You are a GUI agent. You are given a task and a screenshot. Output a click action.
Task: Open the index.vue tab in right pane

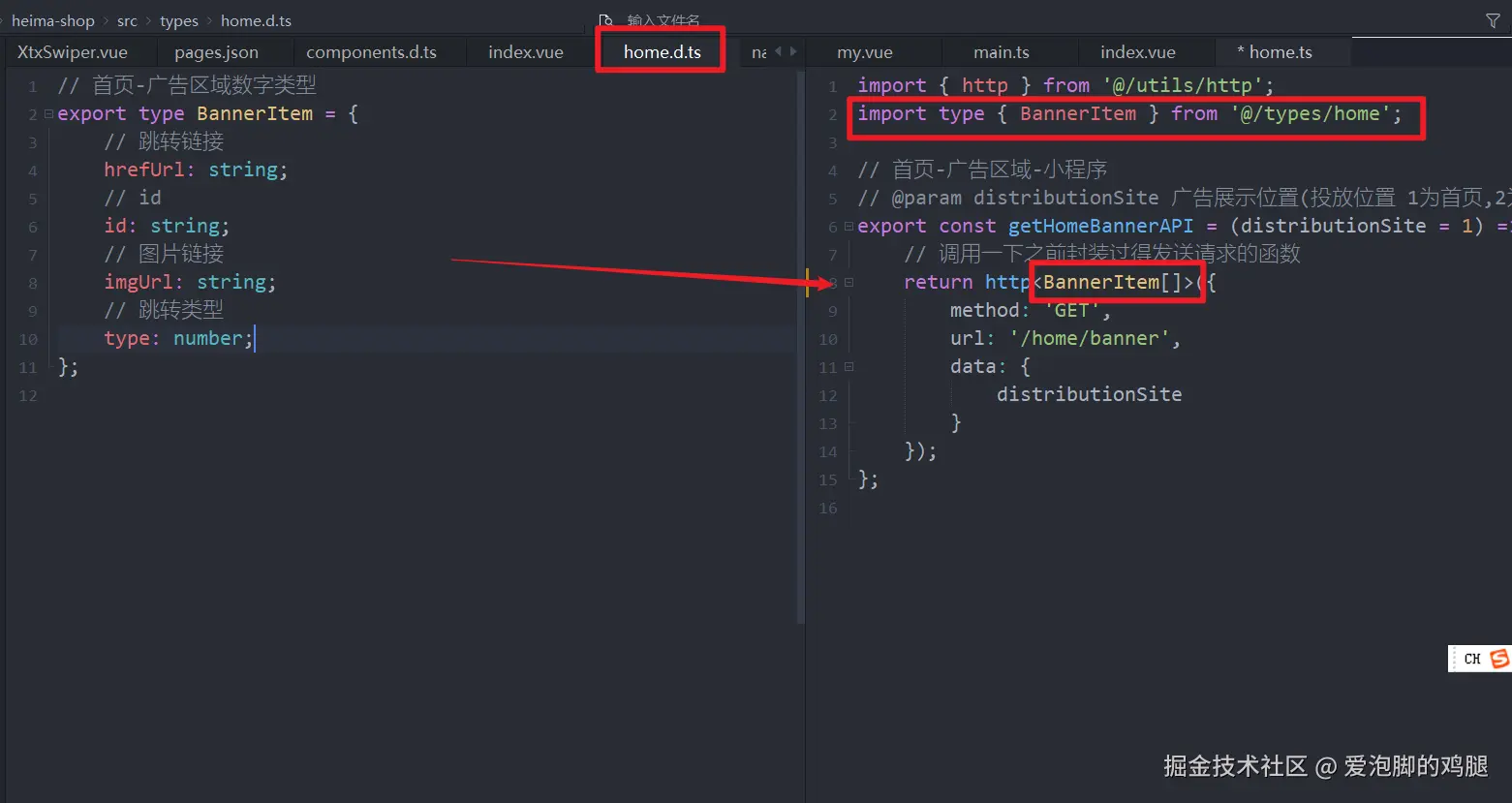coord(1138,52)
